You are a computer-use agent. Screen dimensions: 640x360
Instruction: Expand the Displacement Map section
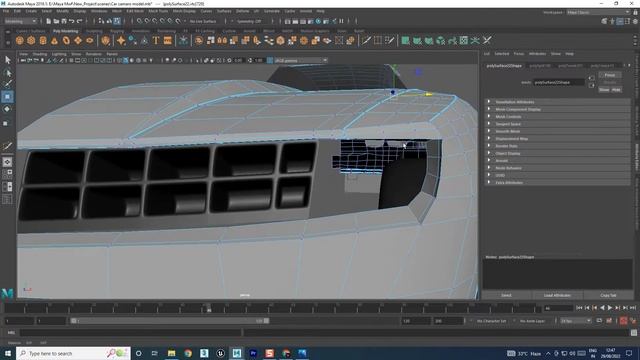(558, 139)
